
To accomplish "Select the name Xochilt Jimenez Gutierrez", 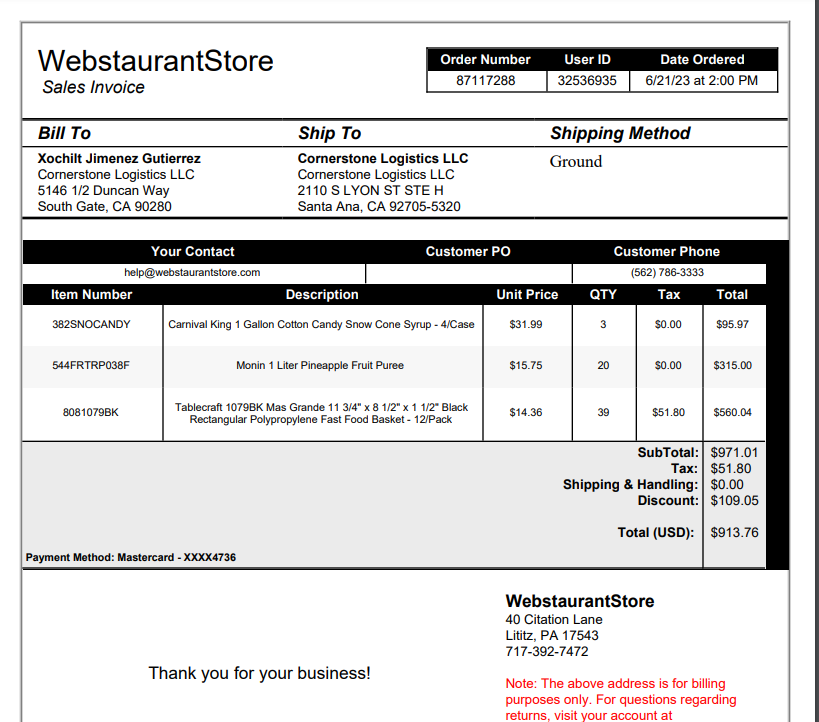I will pos(119,158).
